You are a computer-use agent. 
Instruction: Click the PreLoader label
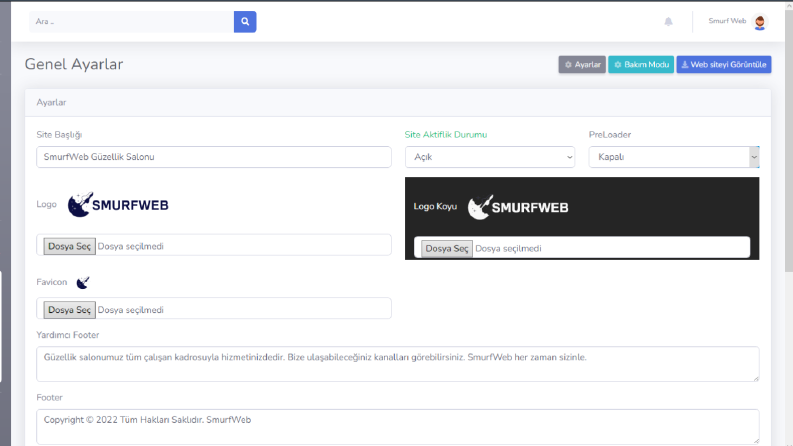[x=609, y=135]
